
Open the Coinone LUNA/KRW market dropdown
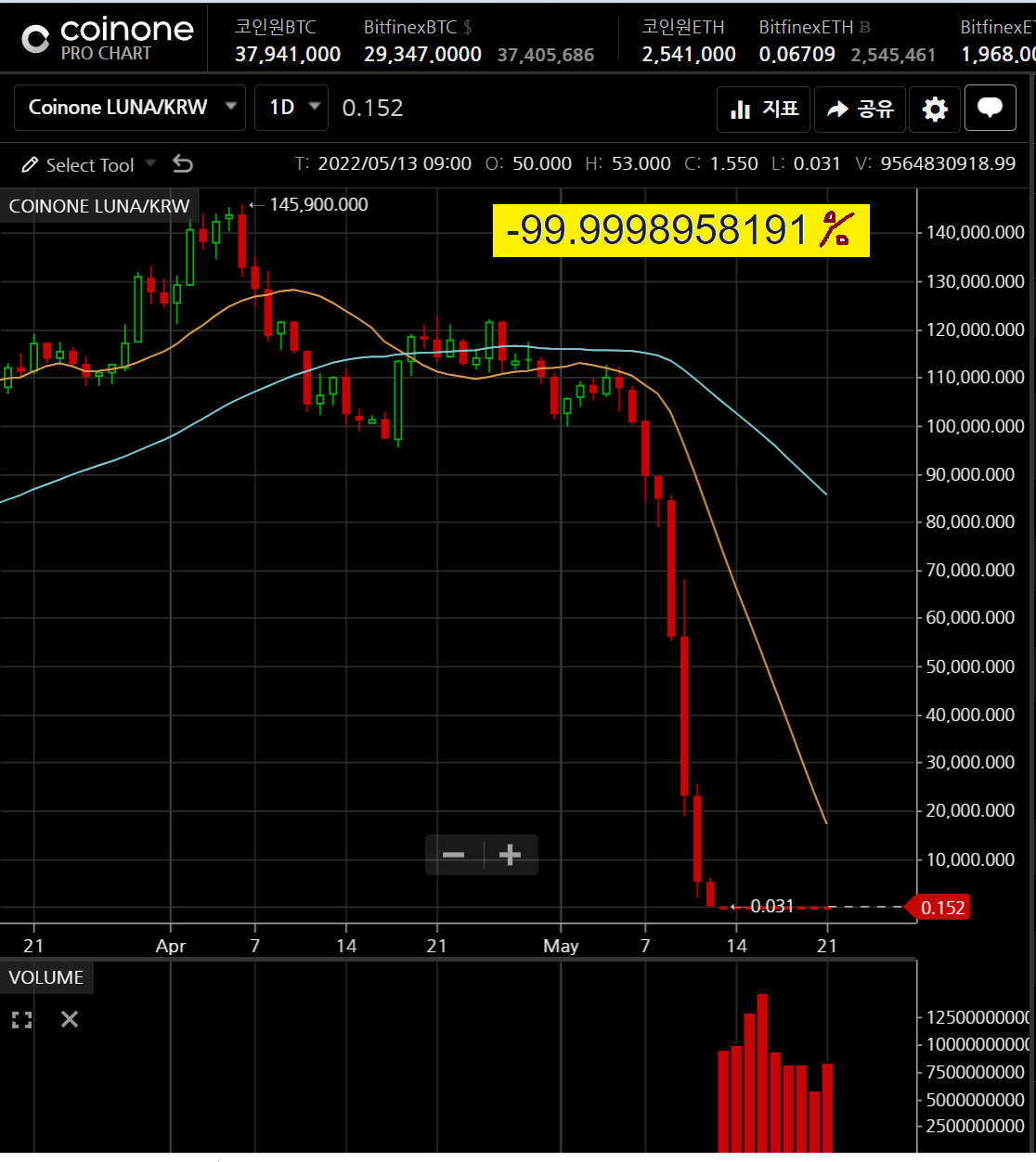[130, 108]
